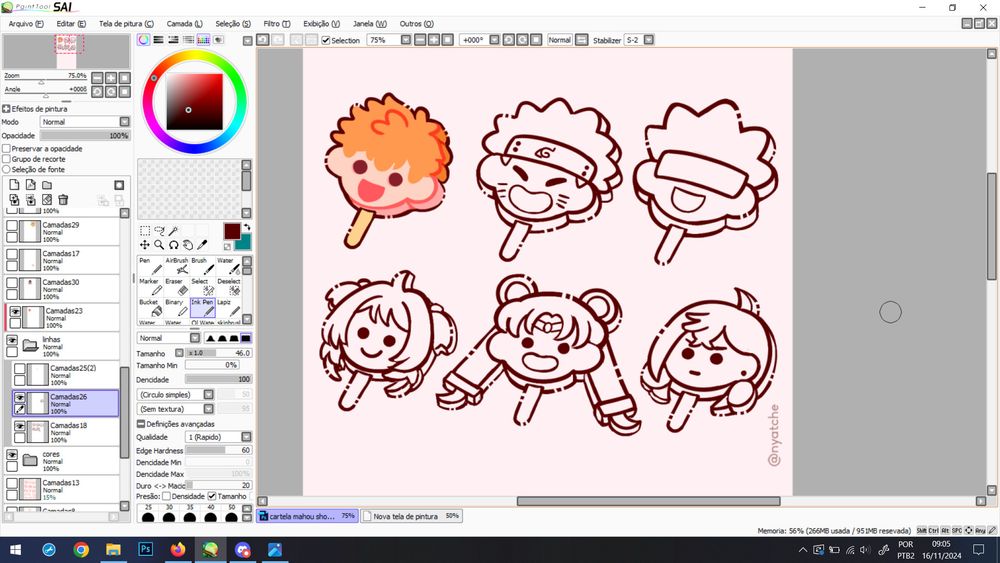Select the cores folder layer

tap(61, 460)
